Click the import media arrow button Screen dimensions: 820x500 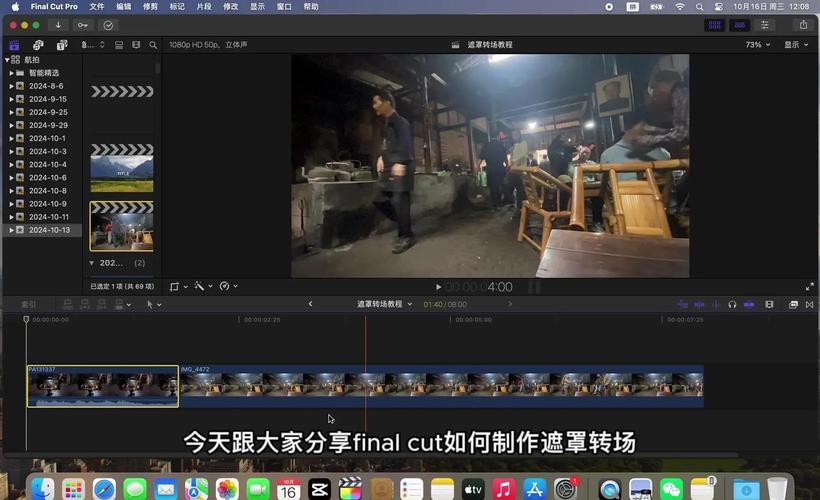click(58, 25)
